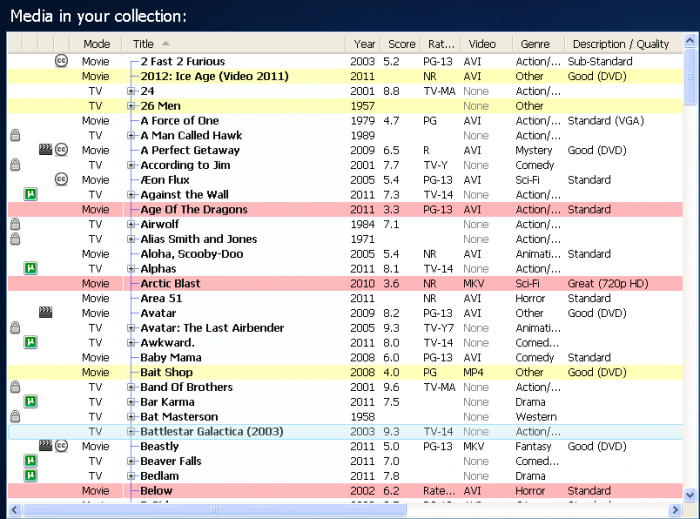The image size is (700, 519).
Task: Click the closed caption icon on Beastly row
Action: (61, 446)
